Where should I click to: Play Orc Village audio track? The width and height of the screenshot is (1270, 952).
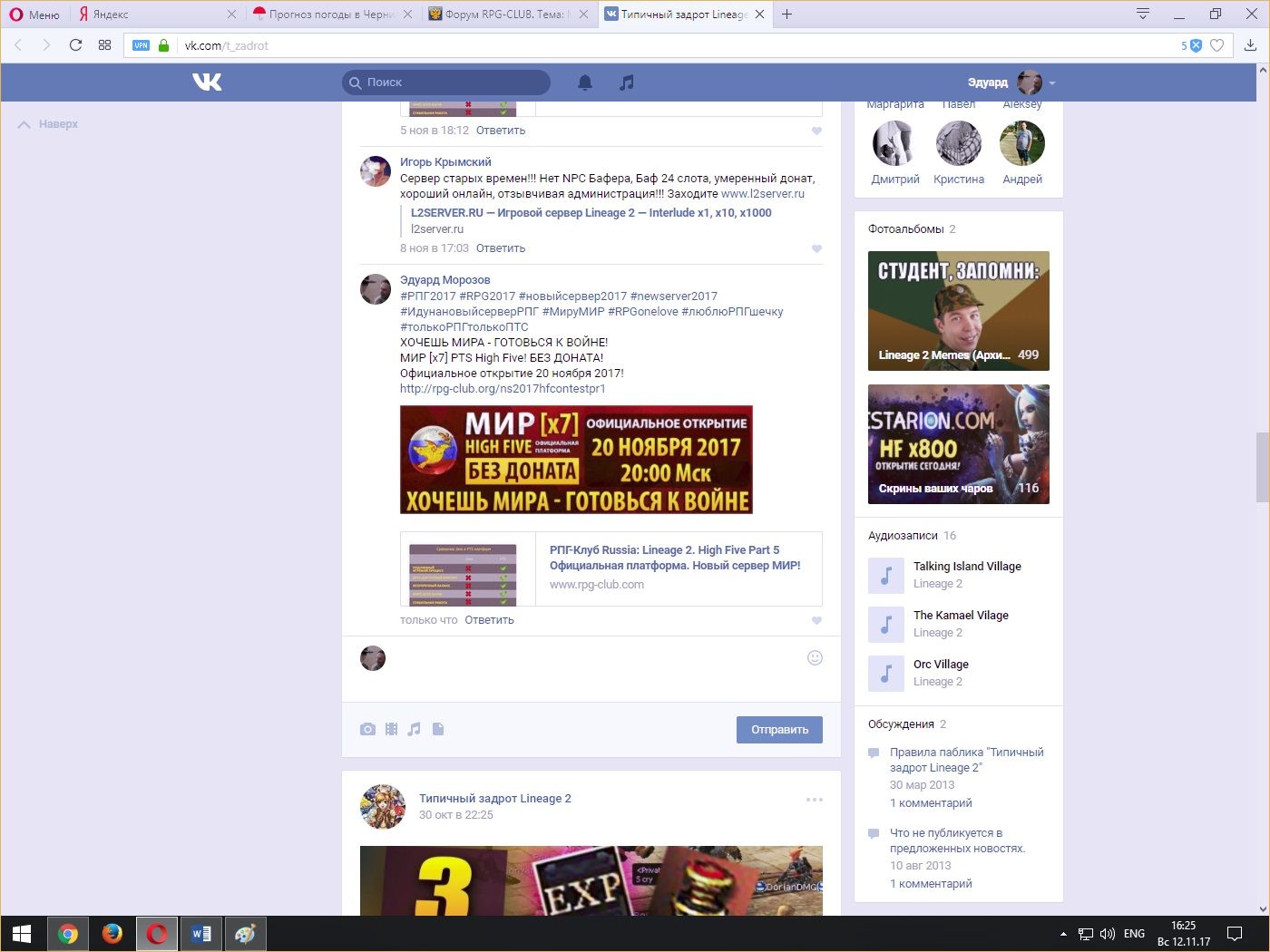click(x=886, y=674)
